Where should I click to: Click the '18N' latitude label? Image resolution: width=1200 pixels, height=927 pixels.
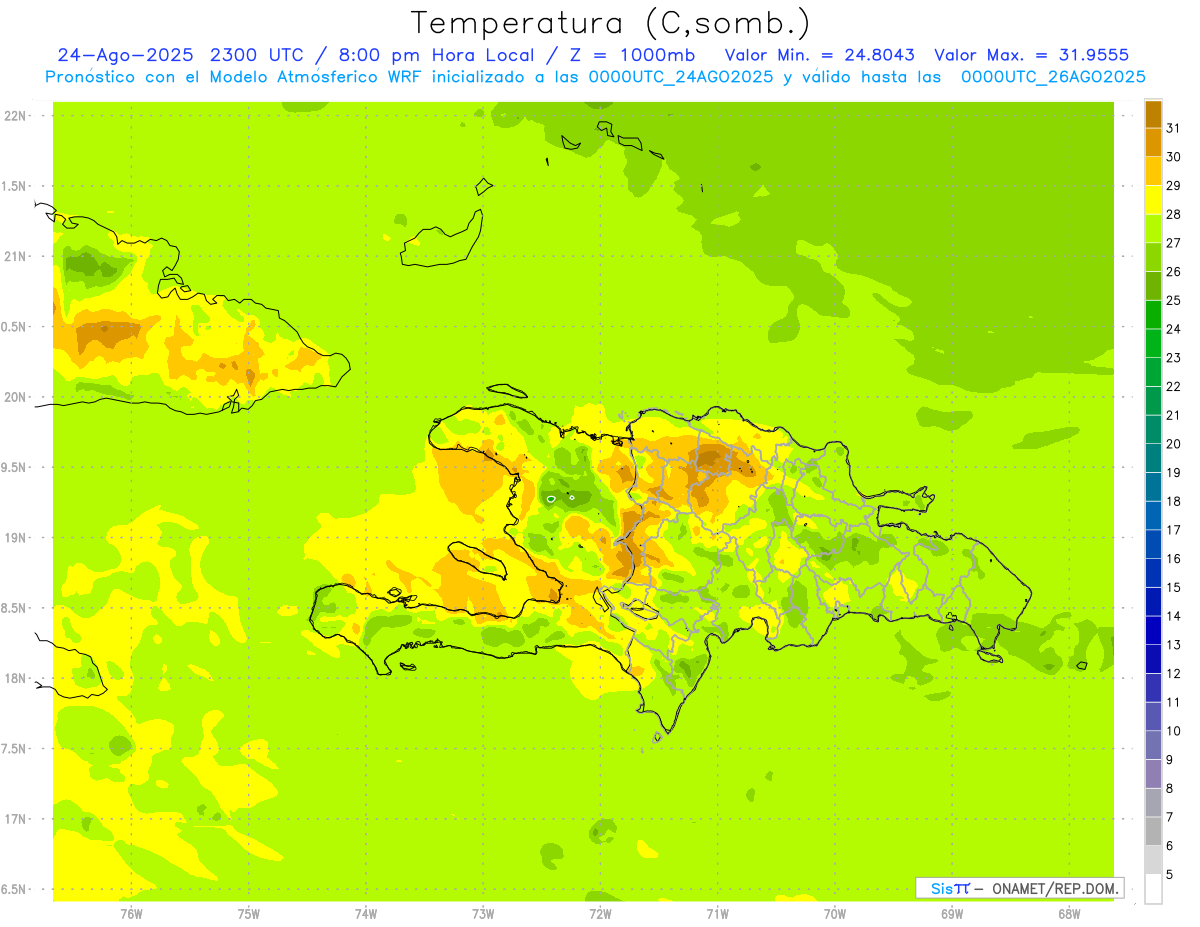16,678
